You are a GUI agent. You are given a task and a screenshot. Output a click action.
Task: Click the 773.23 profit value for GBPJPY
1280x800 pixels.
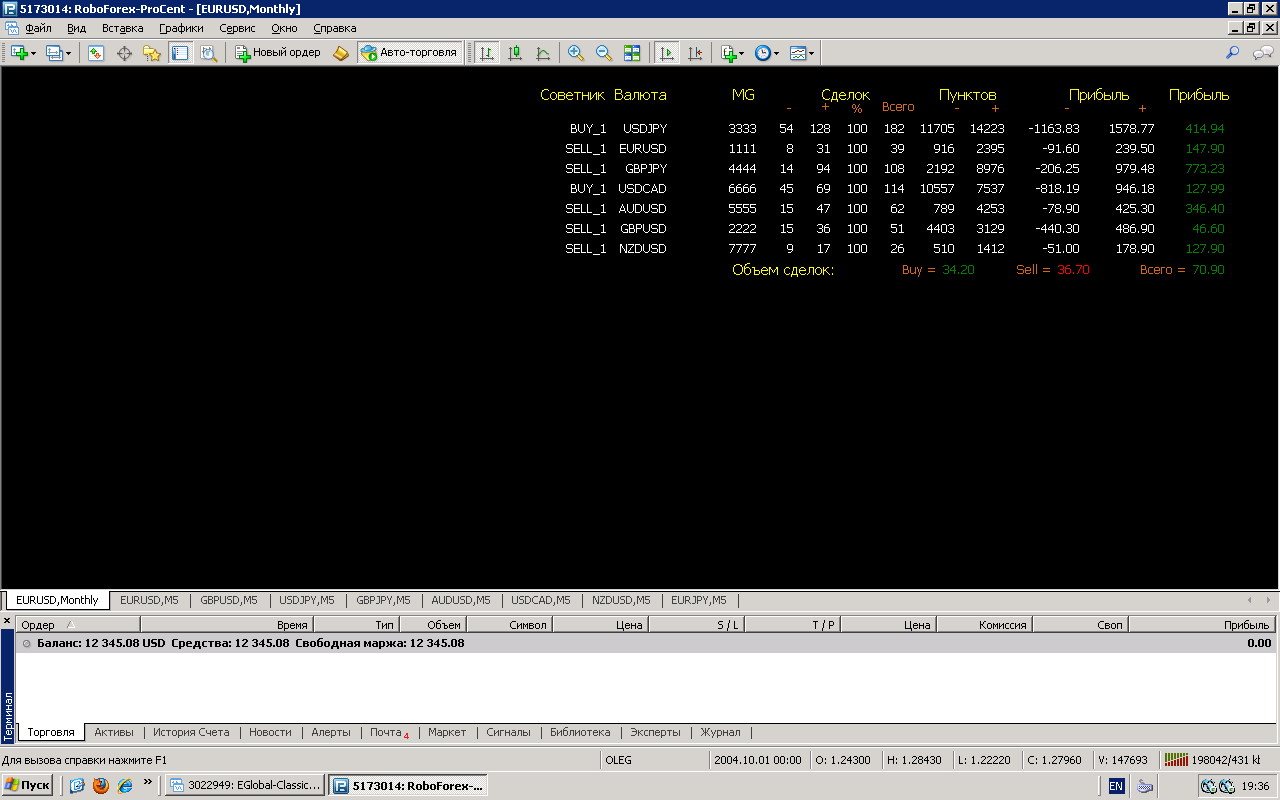coord(1204,169)
